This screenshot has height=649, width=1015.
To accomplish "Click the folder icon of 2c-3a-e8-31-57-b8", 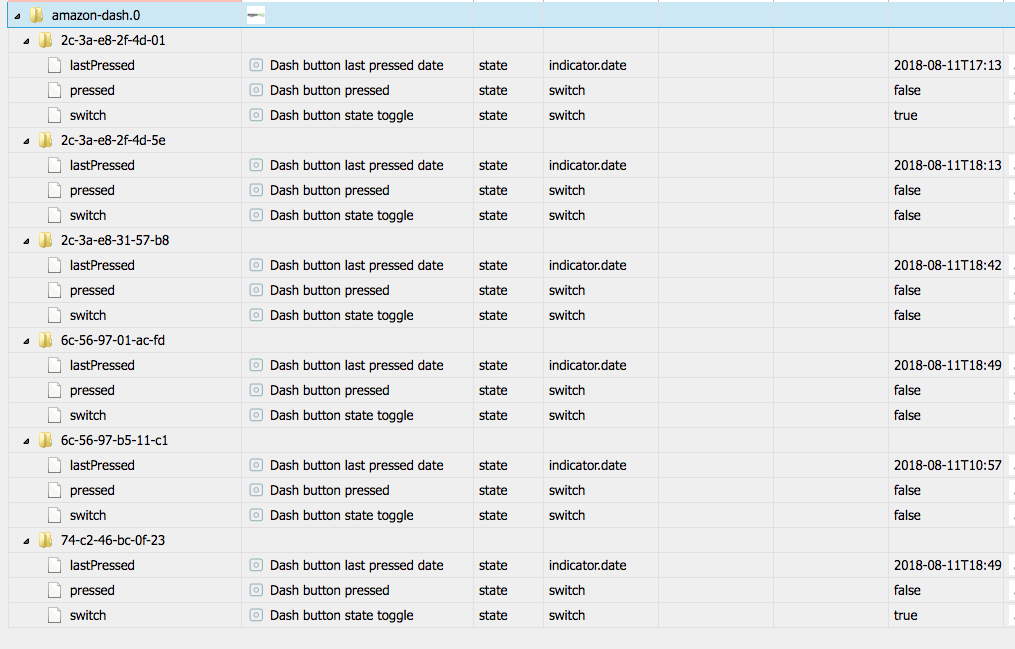I will point(45,240).
